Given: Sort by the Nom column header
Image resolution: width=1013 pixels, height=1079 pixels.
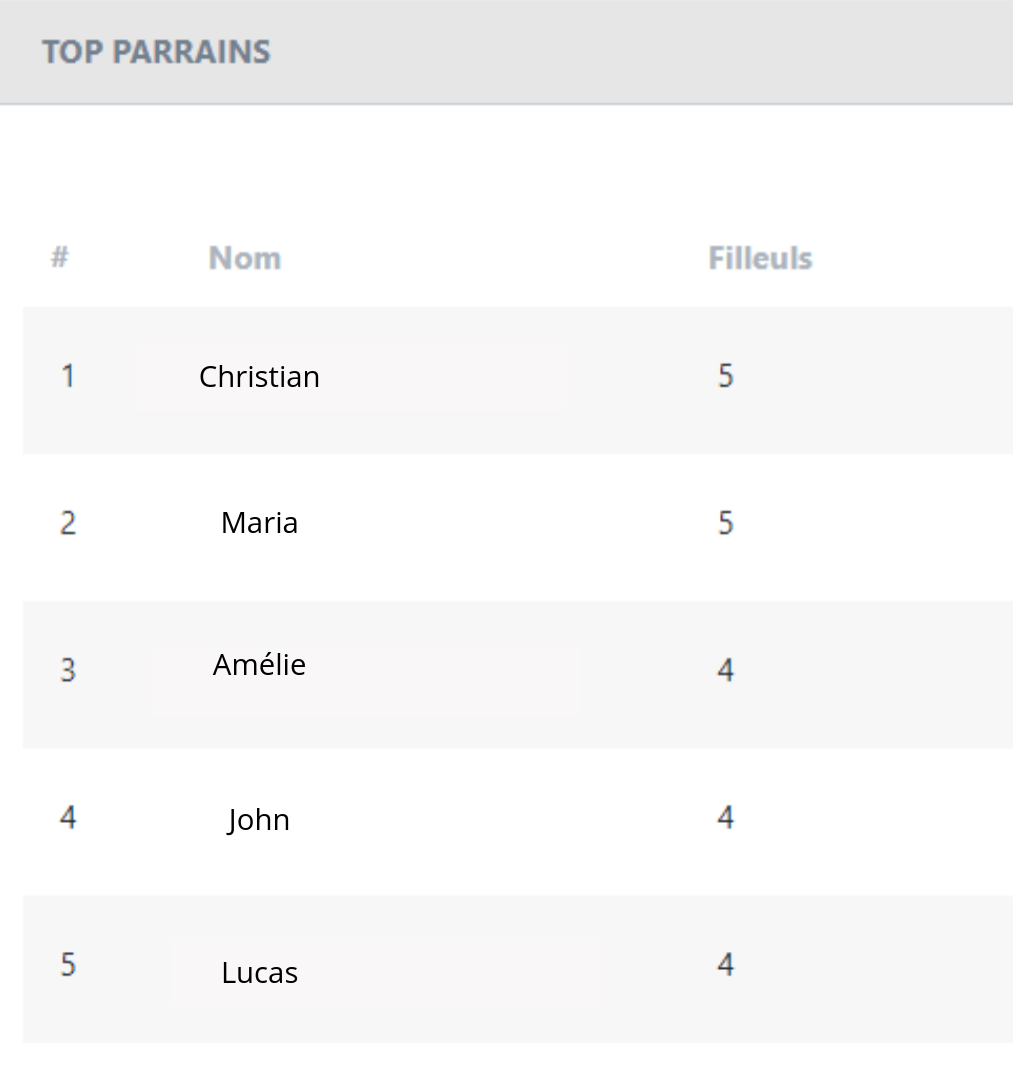Looking at the screenshot, I should point(245,259).
